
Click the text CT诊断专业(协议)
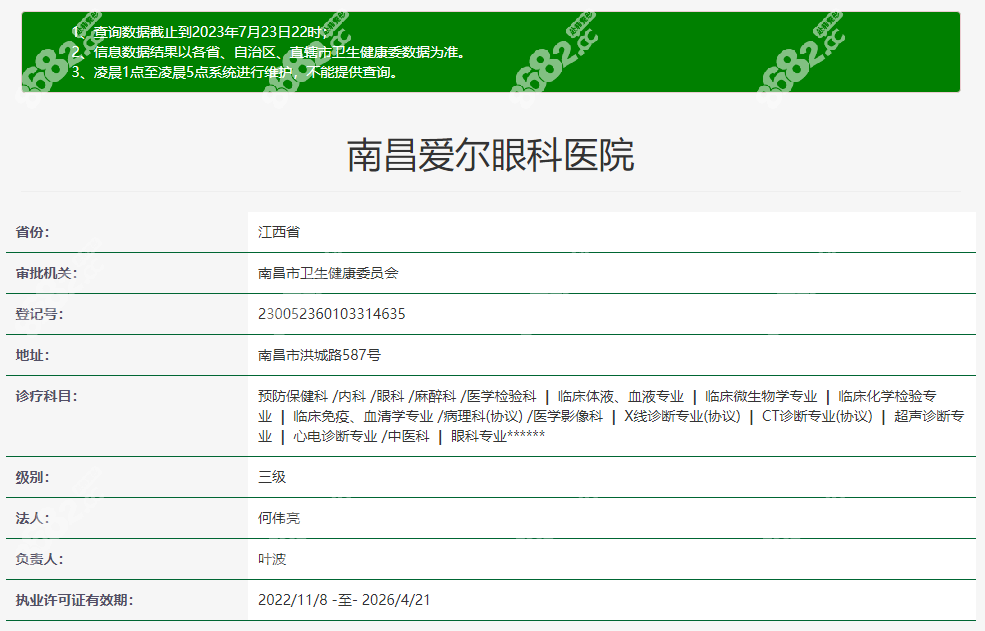click(817, 416)
